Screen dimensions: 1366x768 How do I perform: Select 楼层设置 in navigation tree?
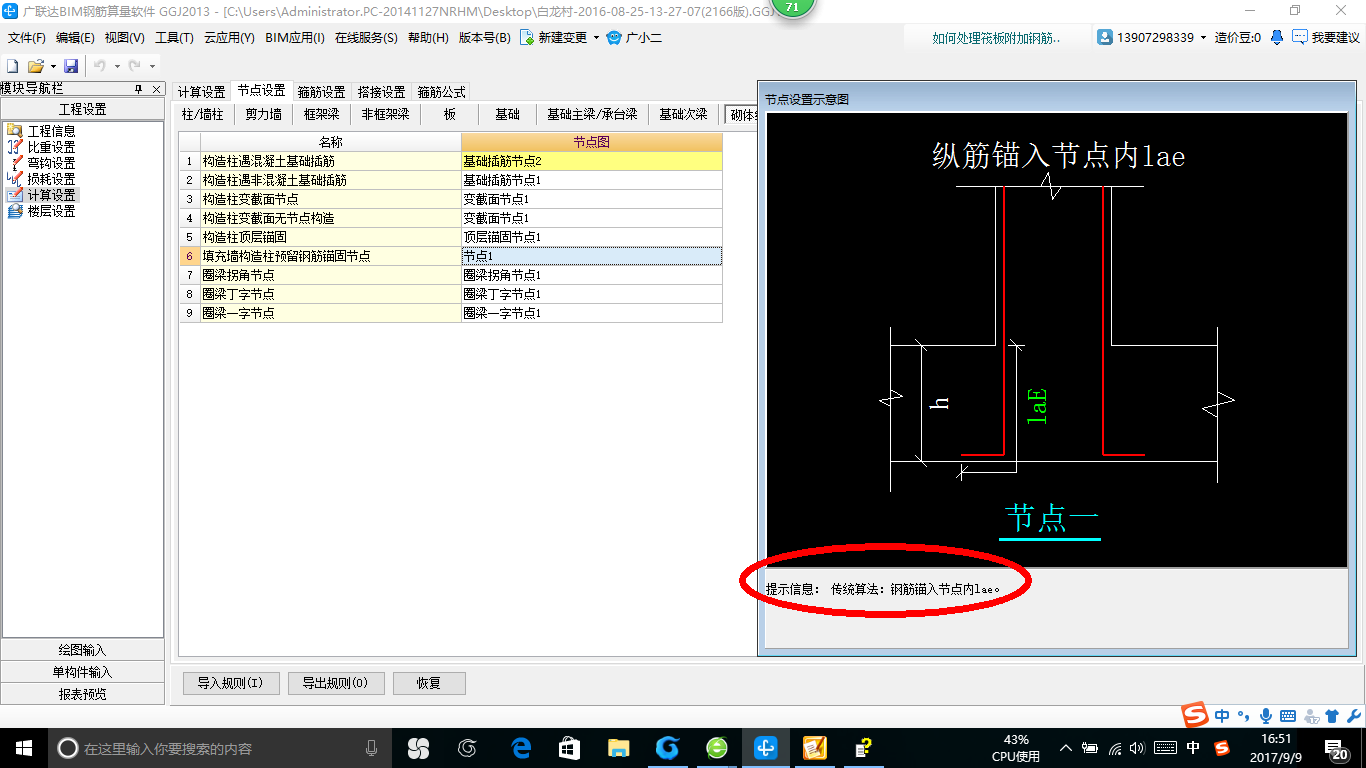click(x=51, y=211)
